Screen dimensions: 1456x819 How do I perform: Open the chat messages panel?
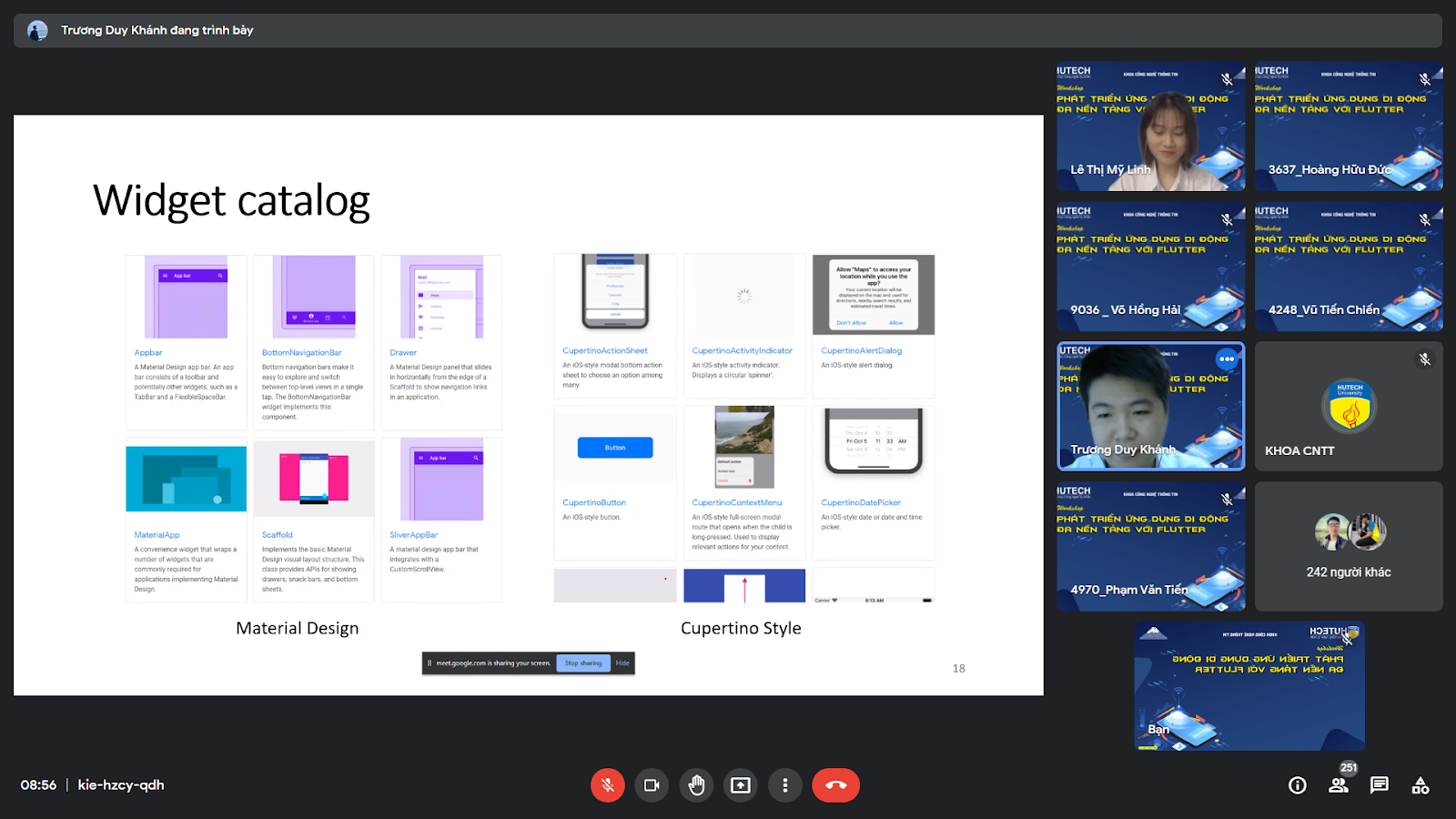(x=1380, y=785)
